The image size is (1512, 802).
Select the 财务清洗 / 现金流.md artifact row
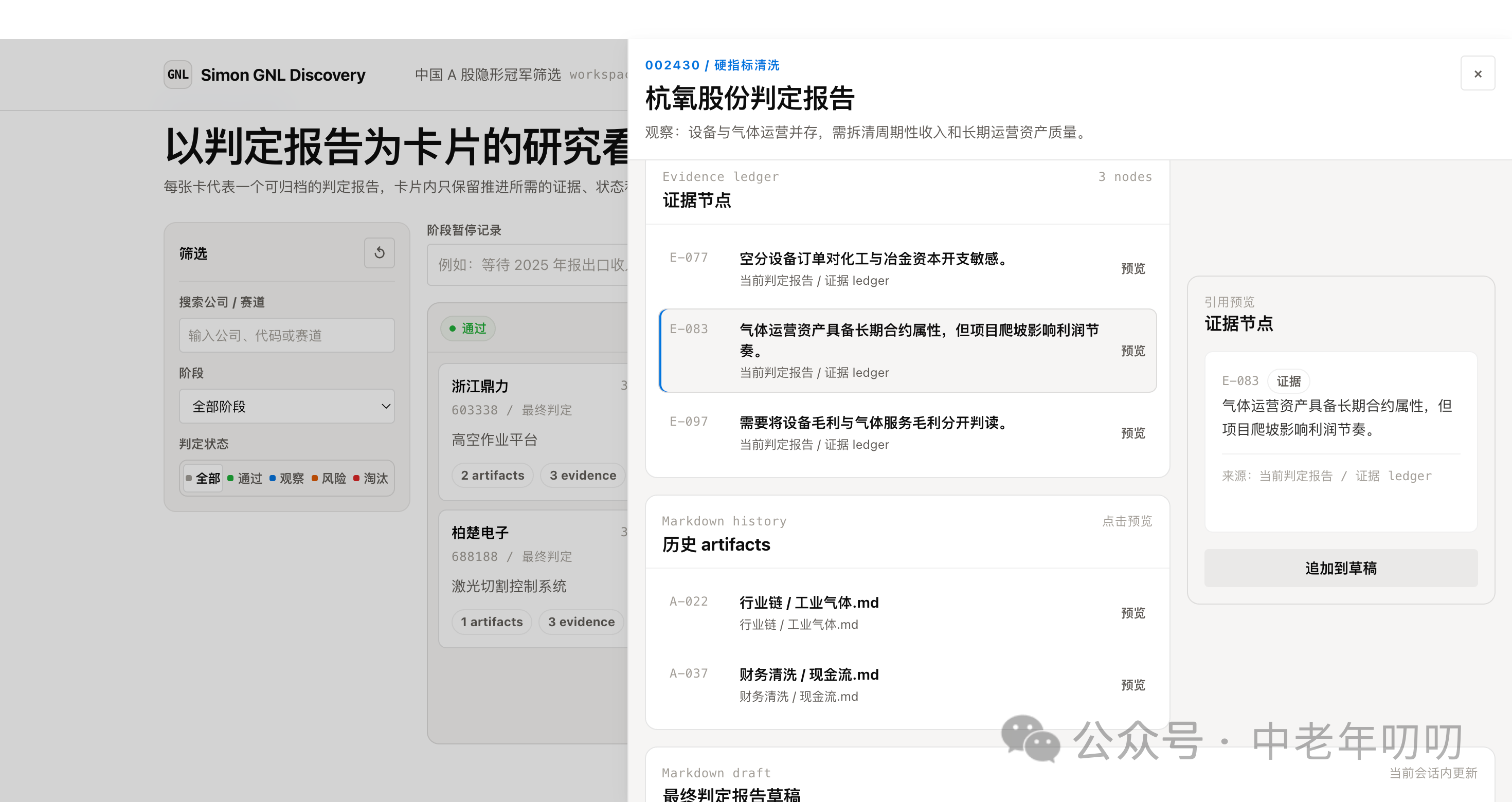click(907, 685)
